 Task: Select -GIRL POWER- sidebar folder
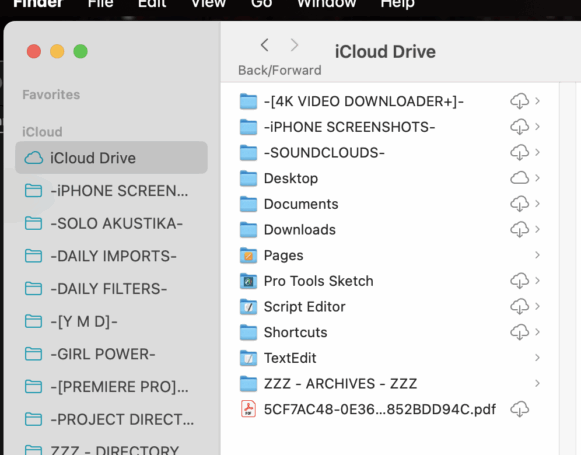(x=111, y=354)
